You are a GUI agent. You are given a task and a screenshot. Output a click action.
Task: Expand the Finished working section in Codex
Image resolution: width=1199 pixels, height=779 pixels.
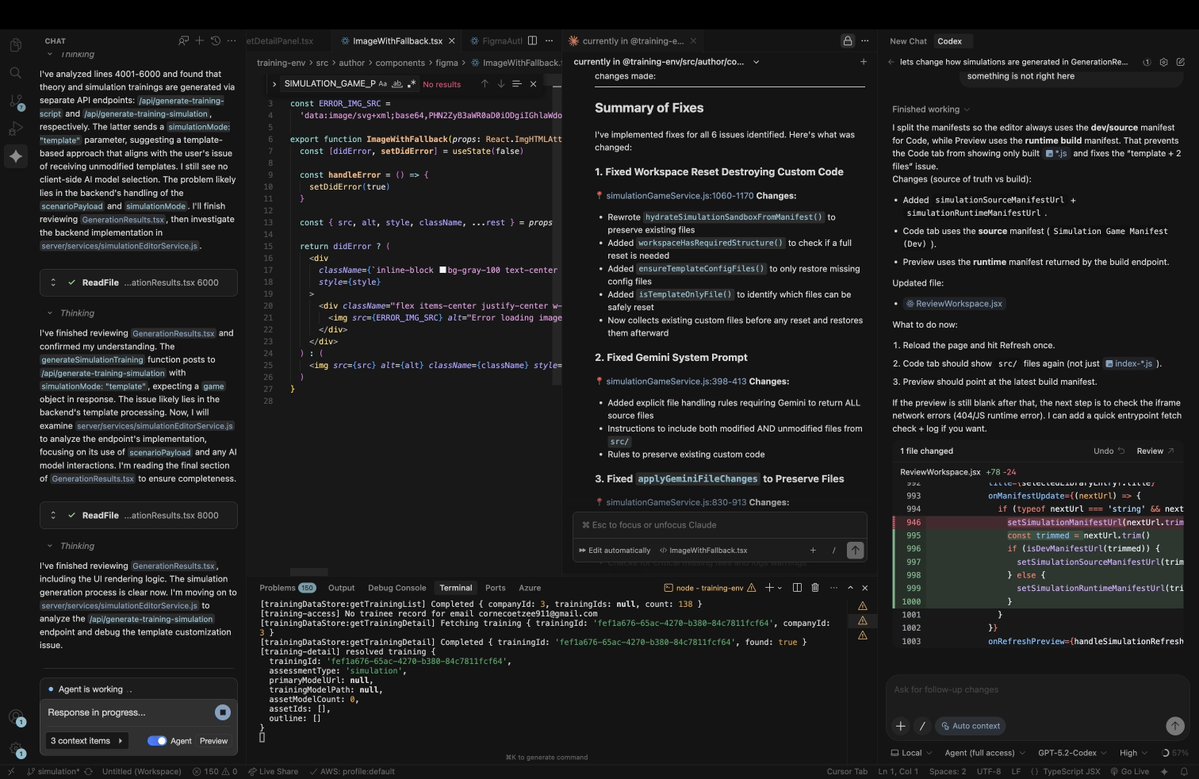[x=931, y=109]
